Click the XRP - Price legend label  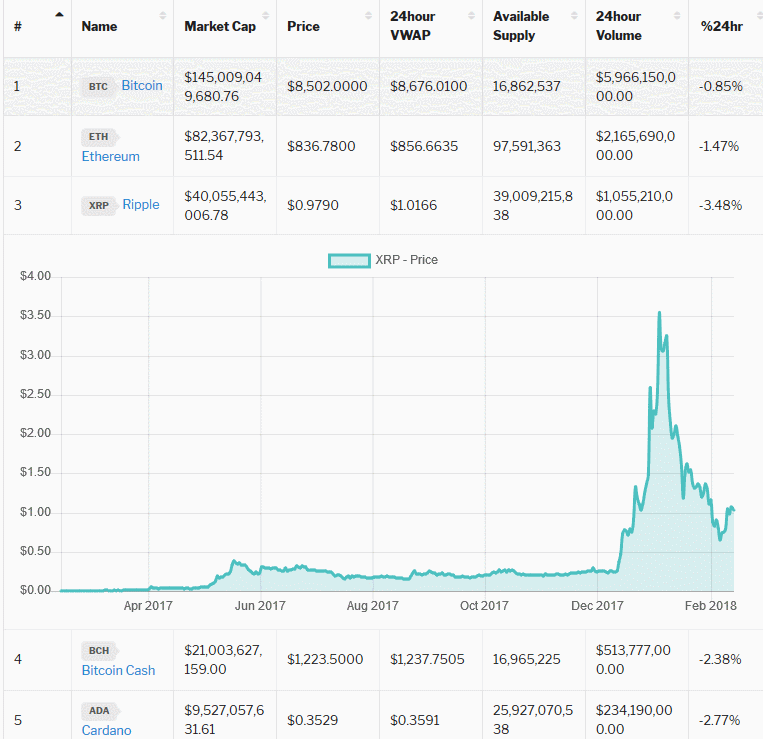click(x=407, y=260)
